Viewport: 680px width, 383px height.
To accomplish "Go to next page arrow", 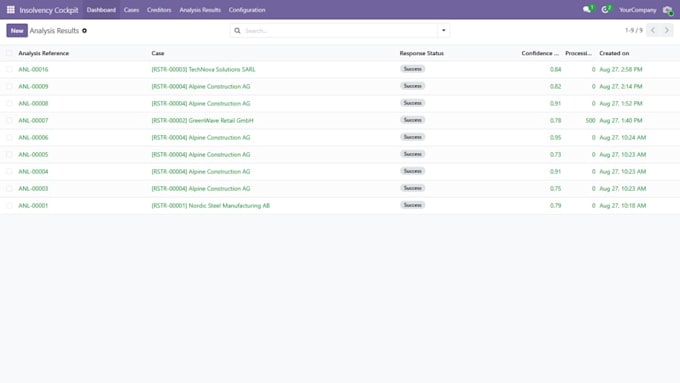I will (x=667, y=30).
